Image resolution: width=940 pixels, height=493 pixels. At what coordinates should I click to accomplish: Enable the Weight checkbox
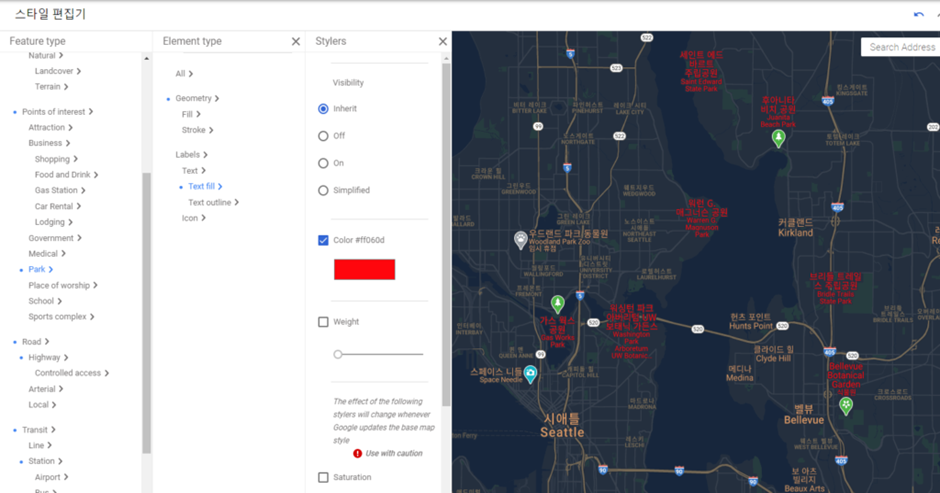(x=323, y=322)
